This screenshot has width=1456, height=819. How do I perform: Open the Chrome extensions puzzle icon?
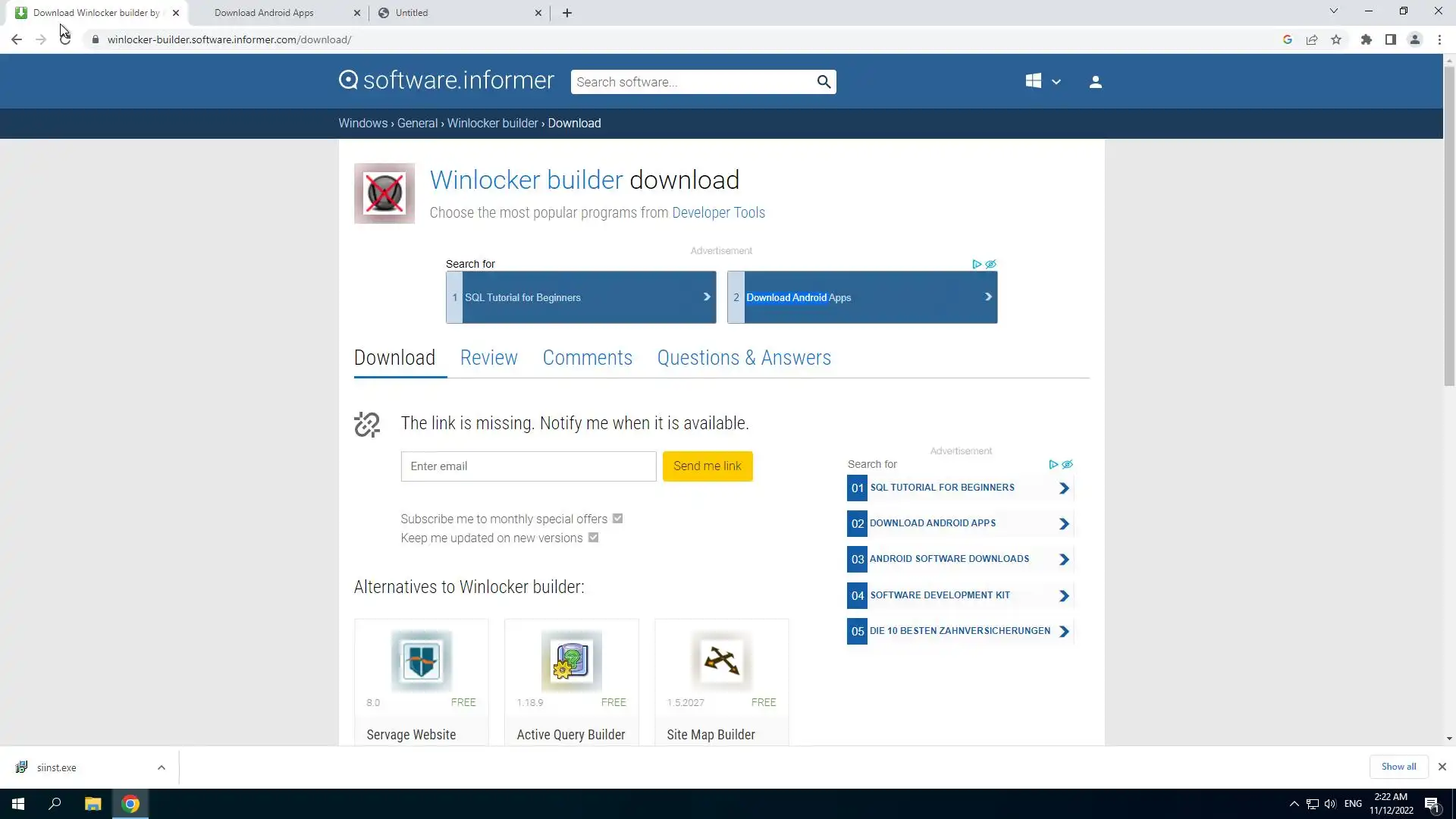tap(1366, 39)
